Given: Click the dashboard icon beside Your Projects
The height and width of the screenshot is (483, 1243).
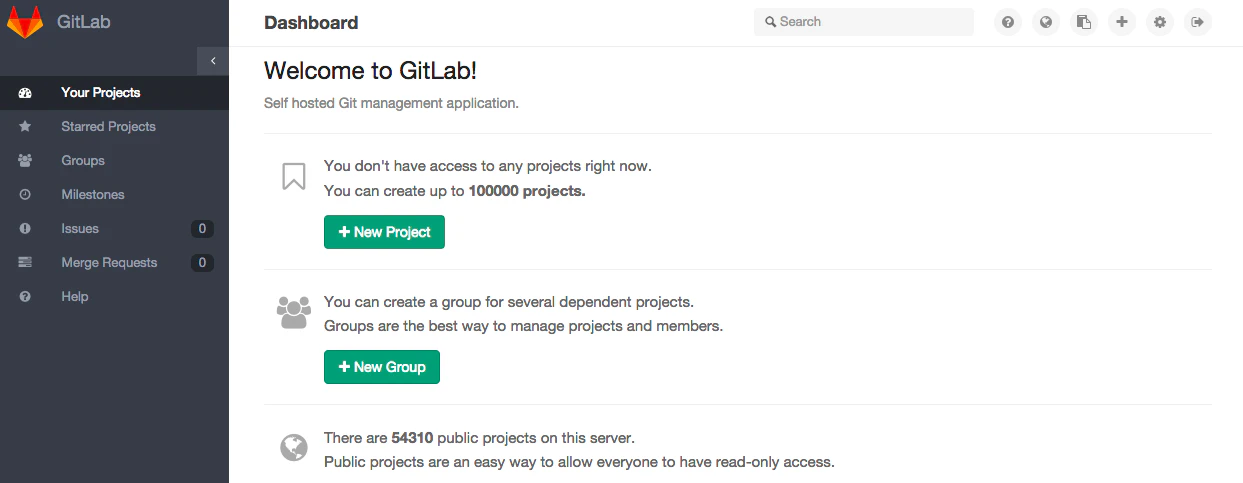Looking at the screenshot, I should pos(25,92).
